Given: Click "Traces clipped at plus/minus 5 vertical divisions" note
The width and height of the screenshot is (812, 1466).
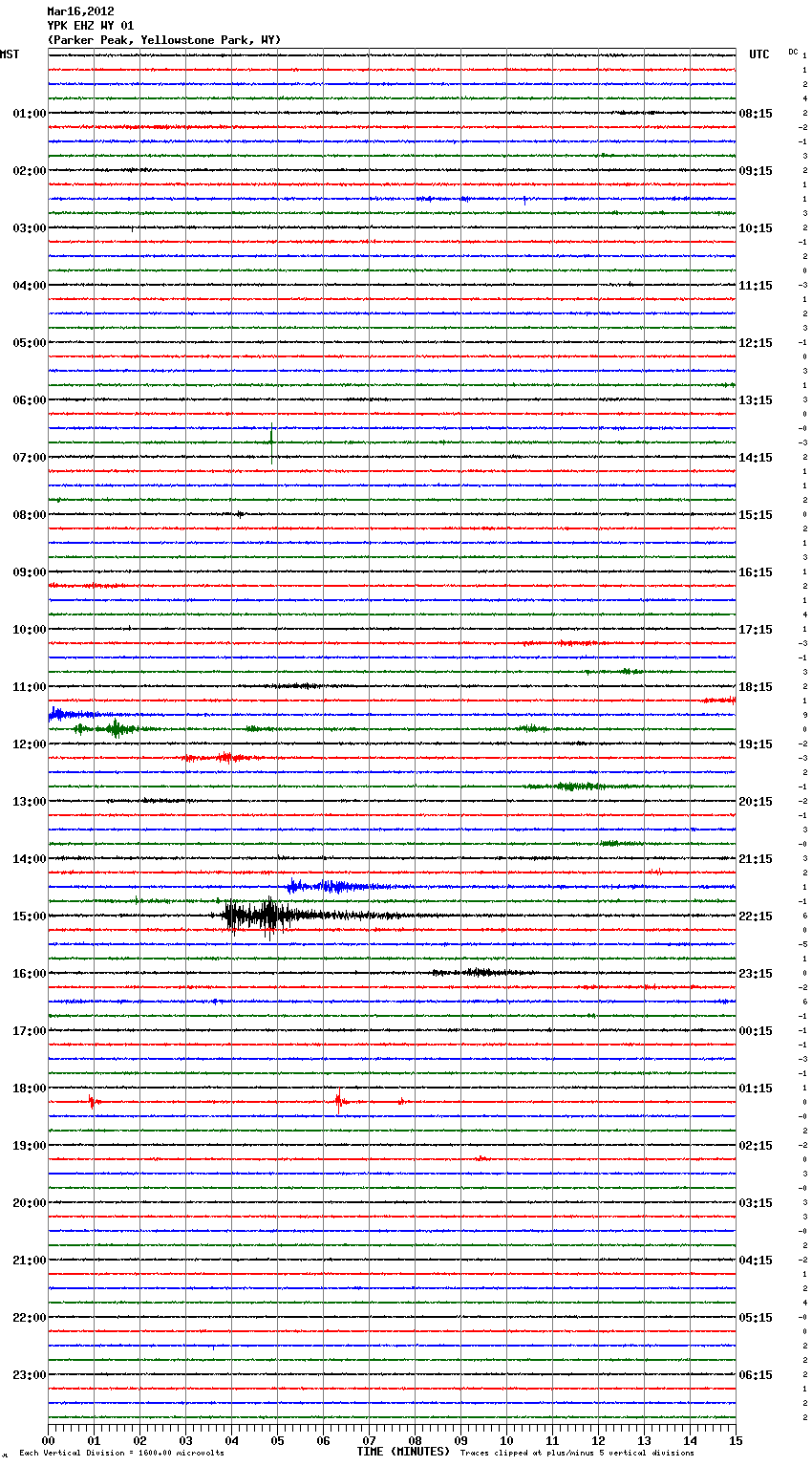Looking at the screenshot, I should 578,1454.
